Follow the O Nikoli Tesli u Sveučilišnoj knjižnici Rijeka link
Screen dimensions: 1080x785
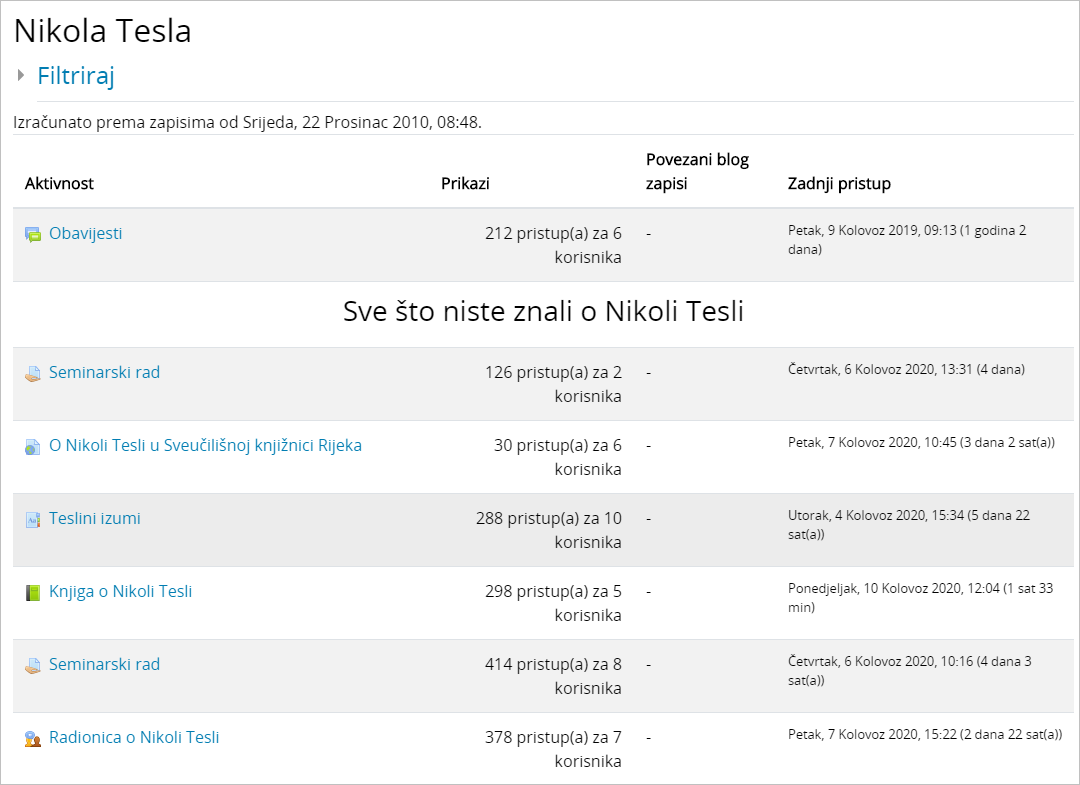point(205,445)
